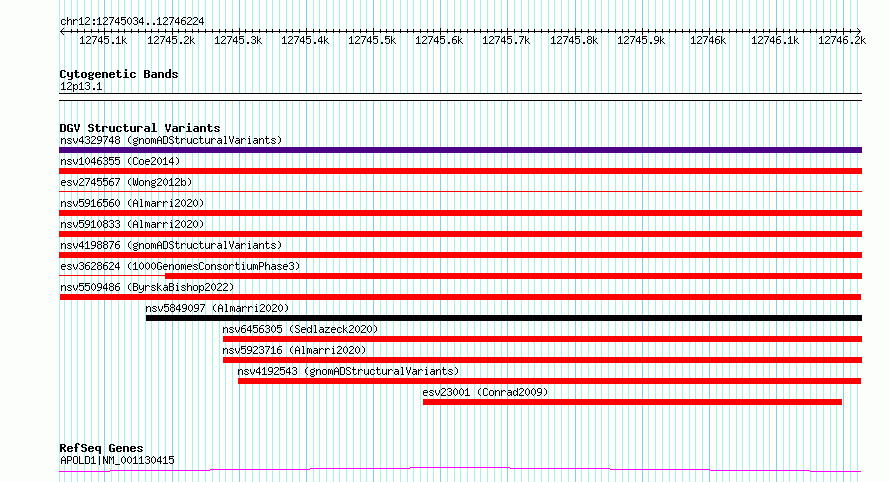Open nsv1046355 (Coe2014) variant label
The height and width of the screenshot is (482, 890).
tap(120, 161)
